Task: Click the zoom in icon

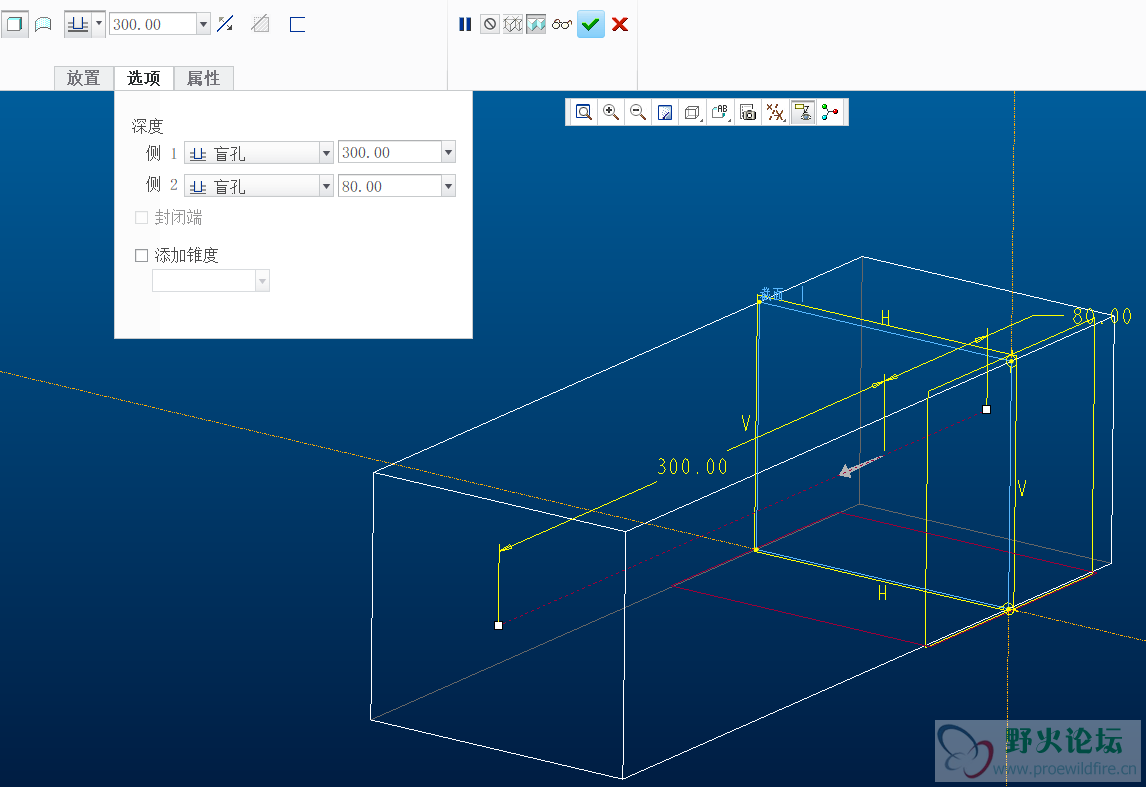Action: [611, 112]
